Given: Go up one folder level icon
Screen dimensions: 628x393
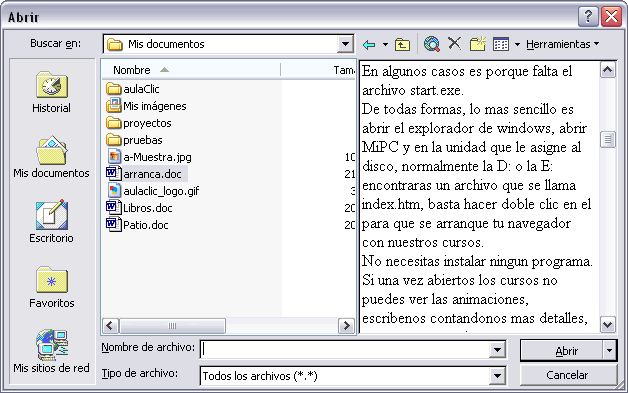Looking at the screenshot, I should tap(402, 44).
